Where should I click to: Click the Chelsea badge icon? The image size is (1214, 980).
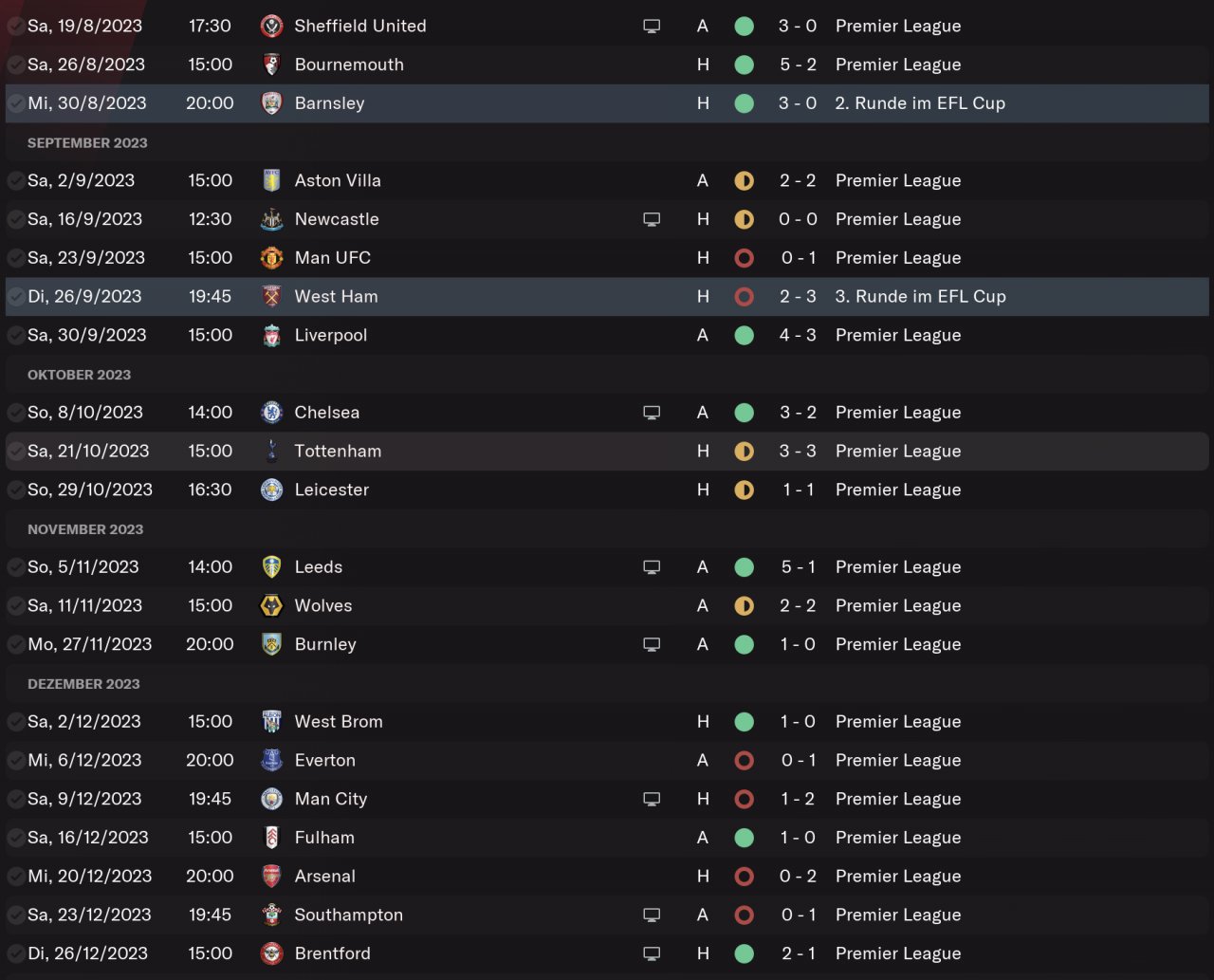pyautogui.click(x=271, y=413)
